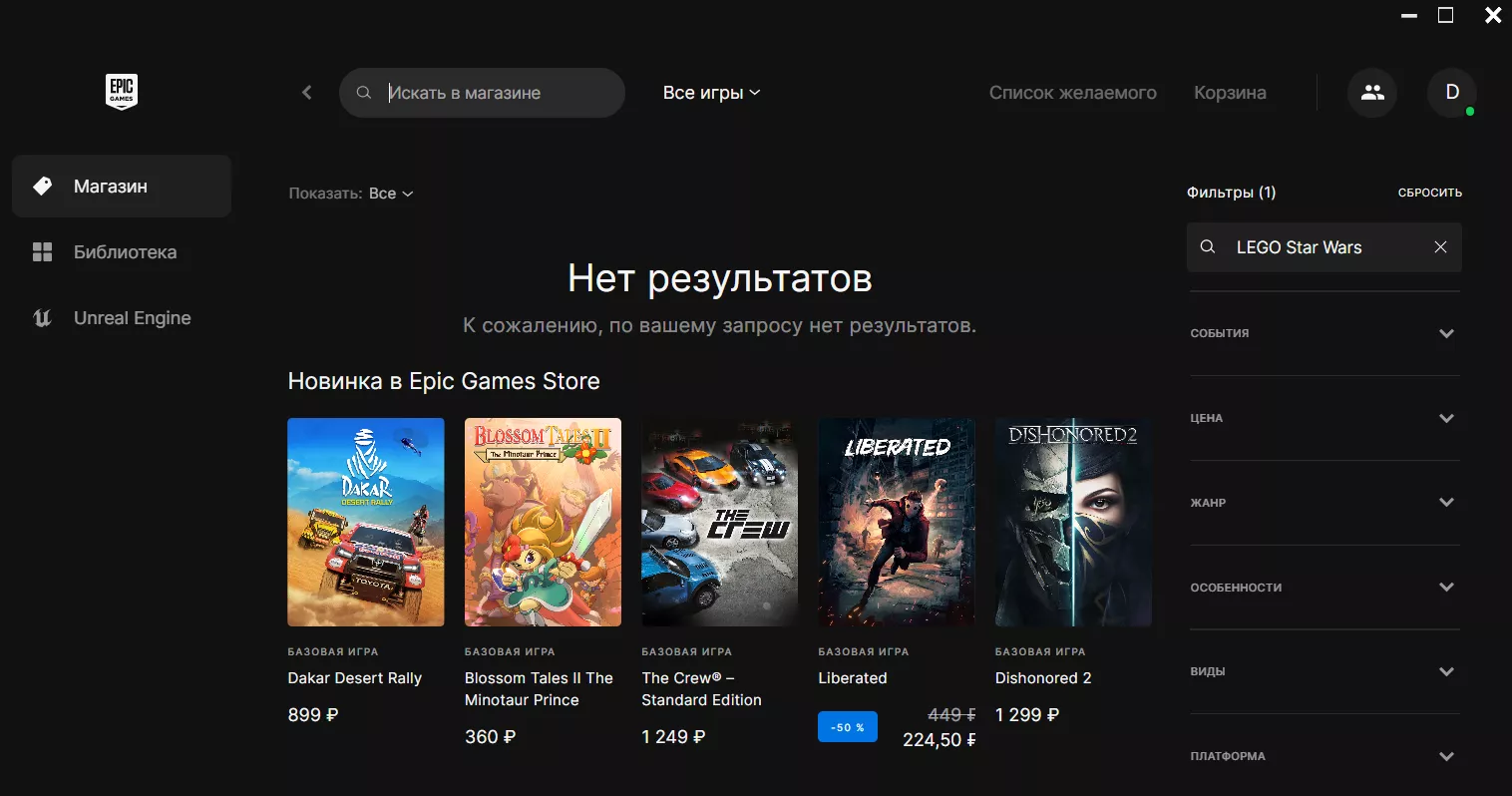Open the Показать: Все dropdown
Image resolution: width=1512 pixels, height=796 pixels.
point(351,194)
